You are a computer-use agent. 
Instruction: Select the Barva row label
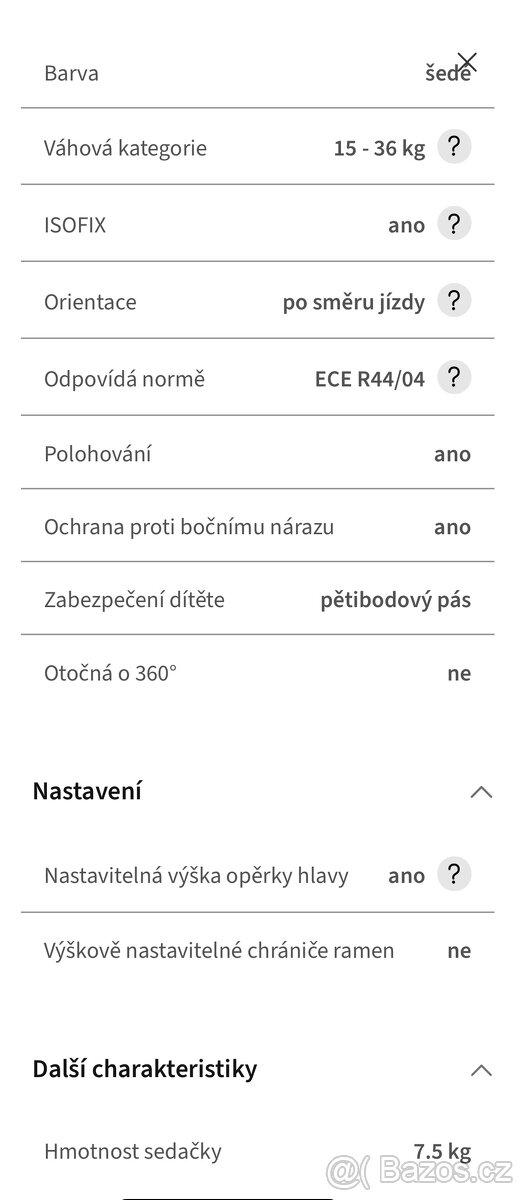pyautogui.click(x=71, y=73)
